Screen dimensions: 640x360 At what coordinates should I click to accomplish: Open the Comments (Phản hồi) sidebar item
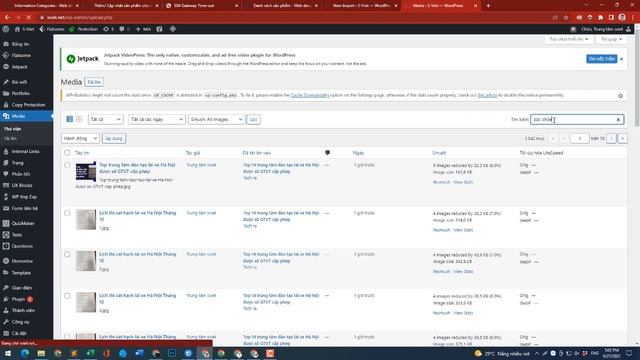pos(20,174)
